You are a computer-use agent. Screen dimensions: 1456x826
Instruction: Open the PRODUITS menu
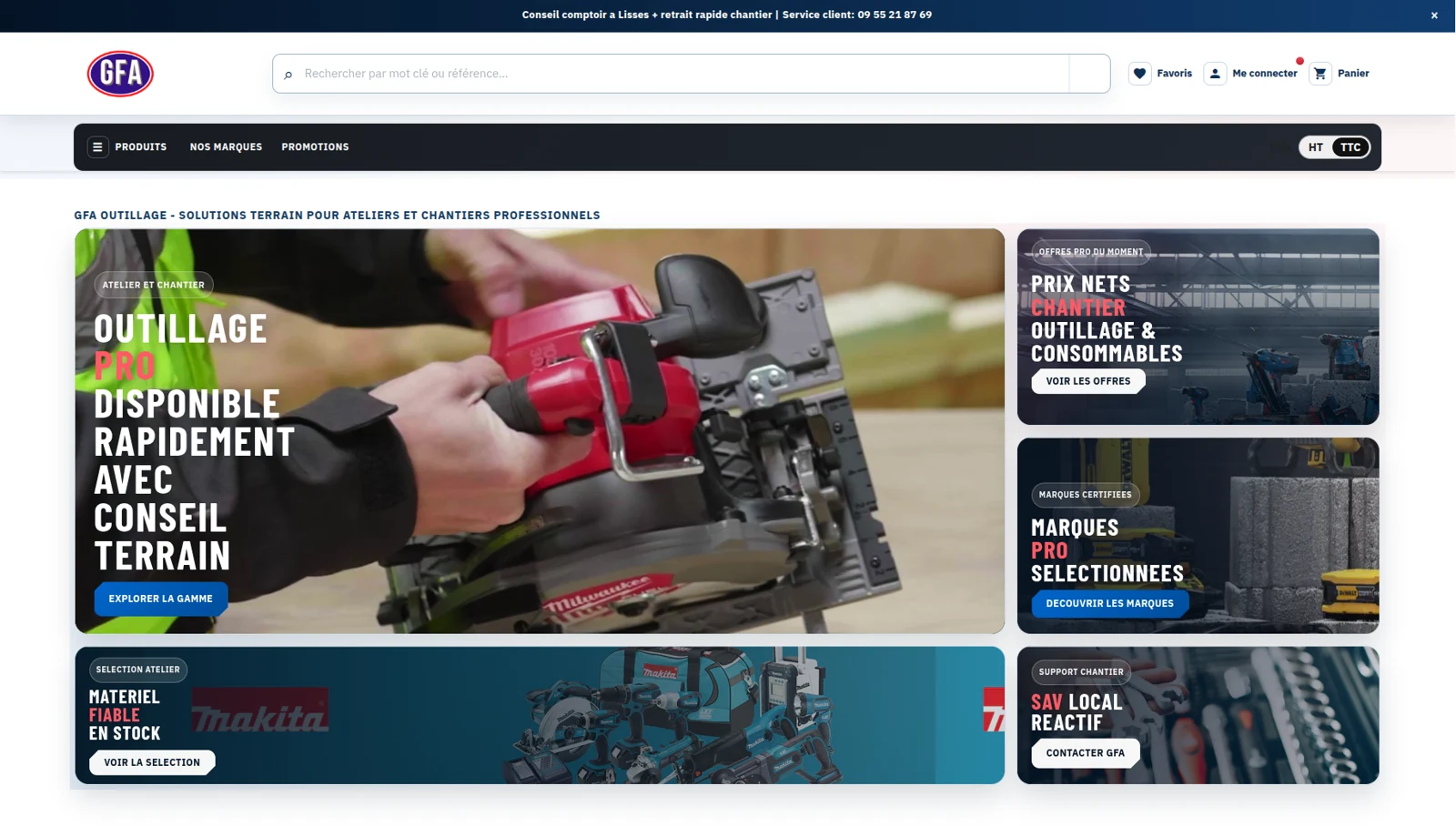pos(141,147)
